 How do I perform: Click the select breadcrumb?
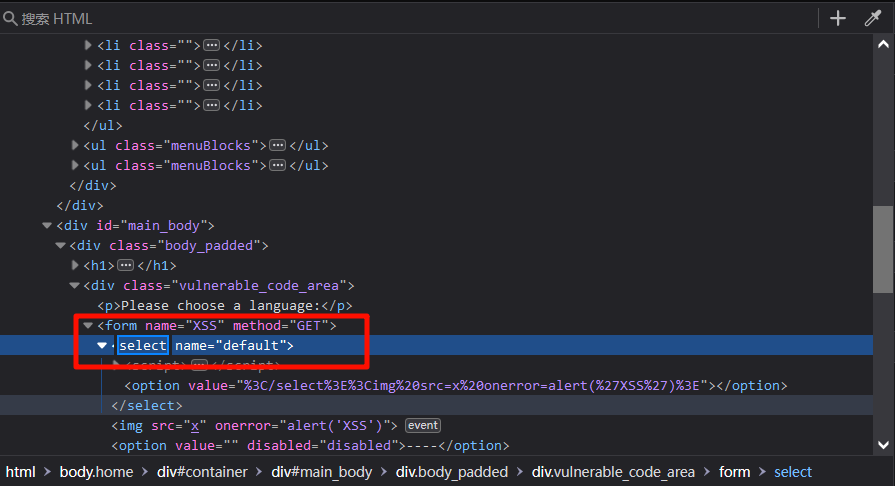tap(793, 472)
